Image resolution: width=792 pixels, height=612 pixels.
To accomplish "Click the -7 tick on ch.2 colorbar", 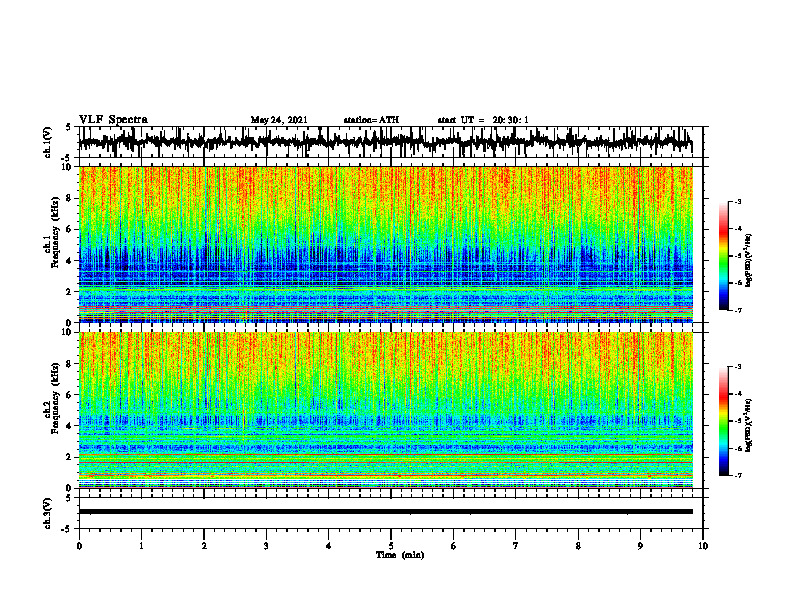I will (x=738, y=475).
